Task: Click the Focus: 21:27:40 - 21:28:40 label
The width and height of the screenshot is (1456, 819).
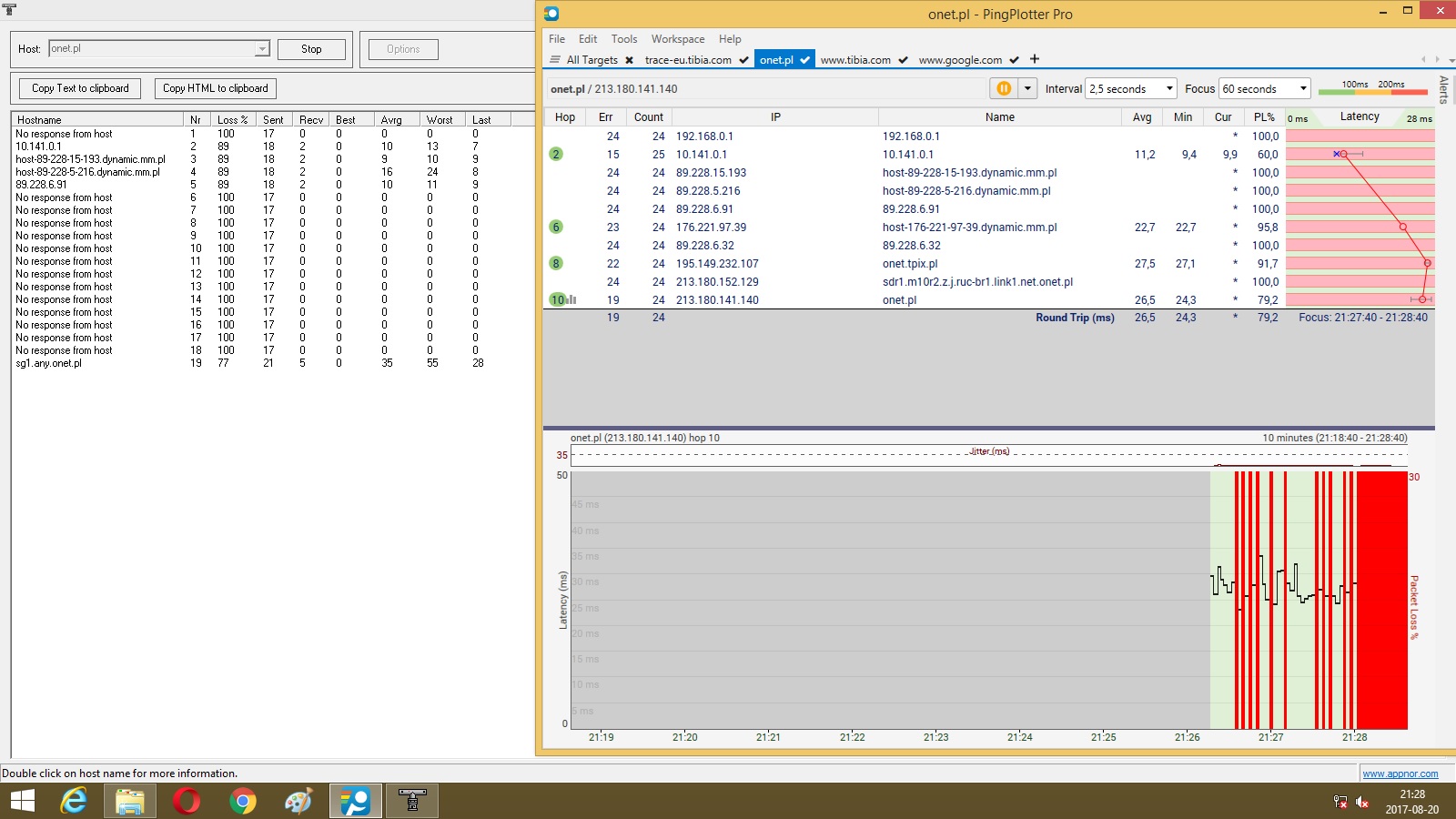Action: [1363, 318]
